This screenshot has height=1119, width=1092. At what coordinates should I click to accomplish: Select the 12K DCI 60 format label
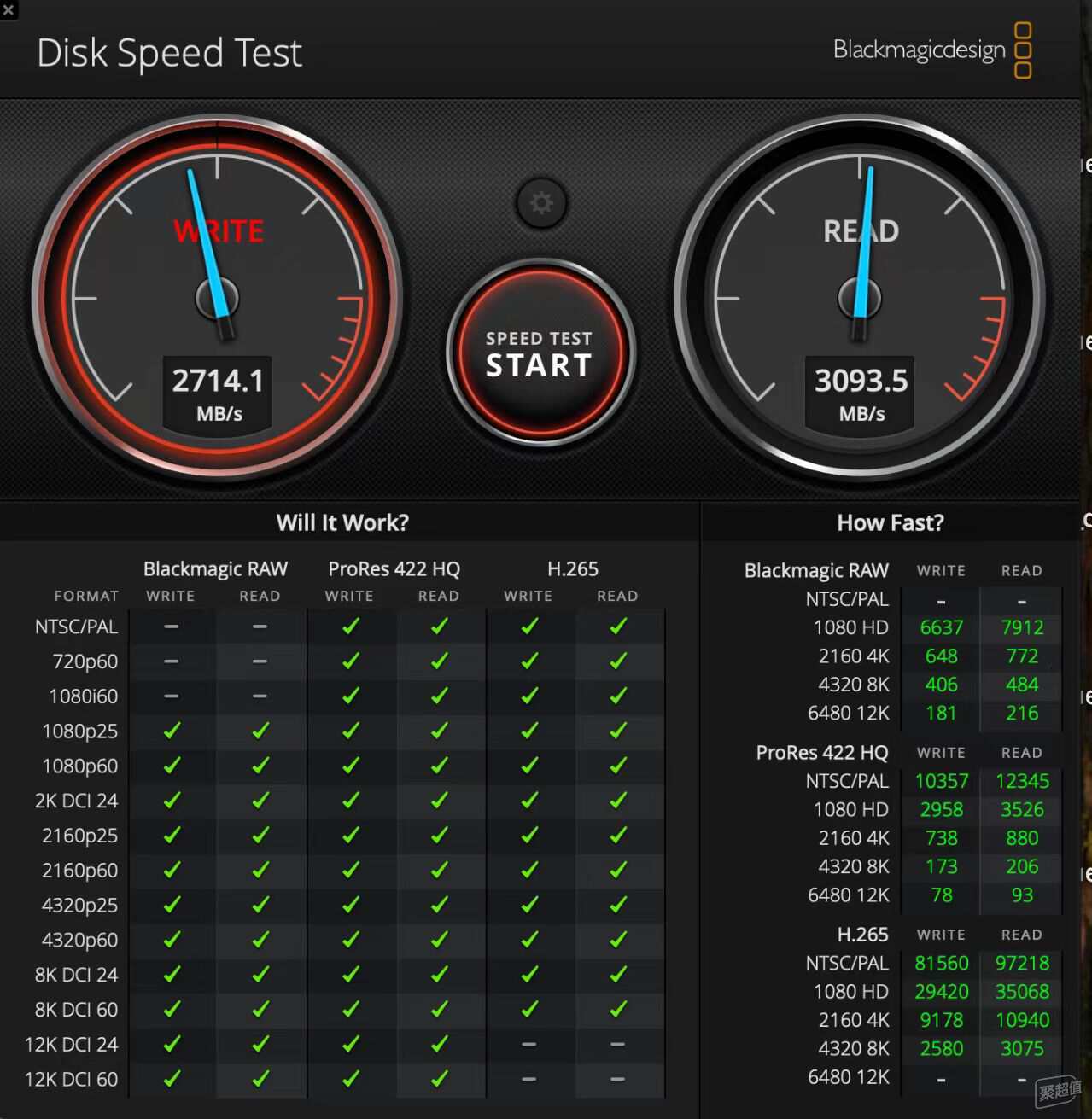[72, 1079]
